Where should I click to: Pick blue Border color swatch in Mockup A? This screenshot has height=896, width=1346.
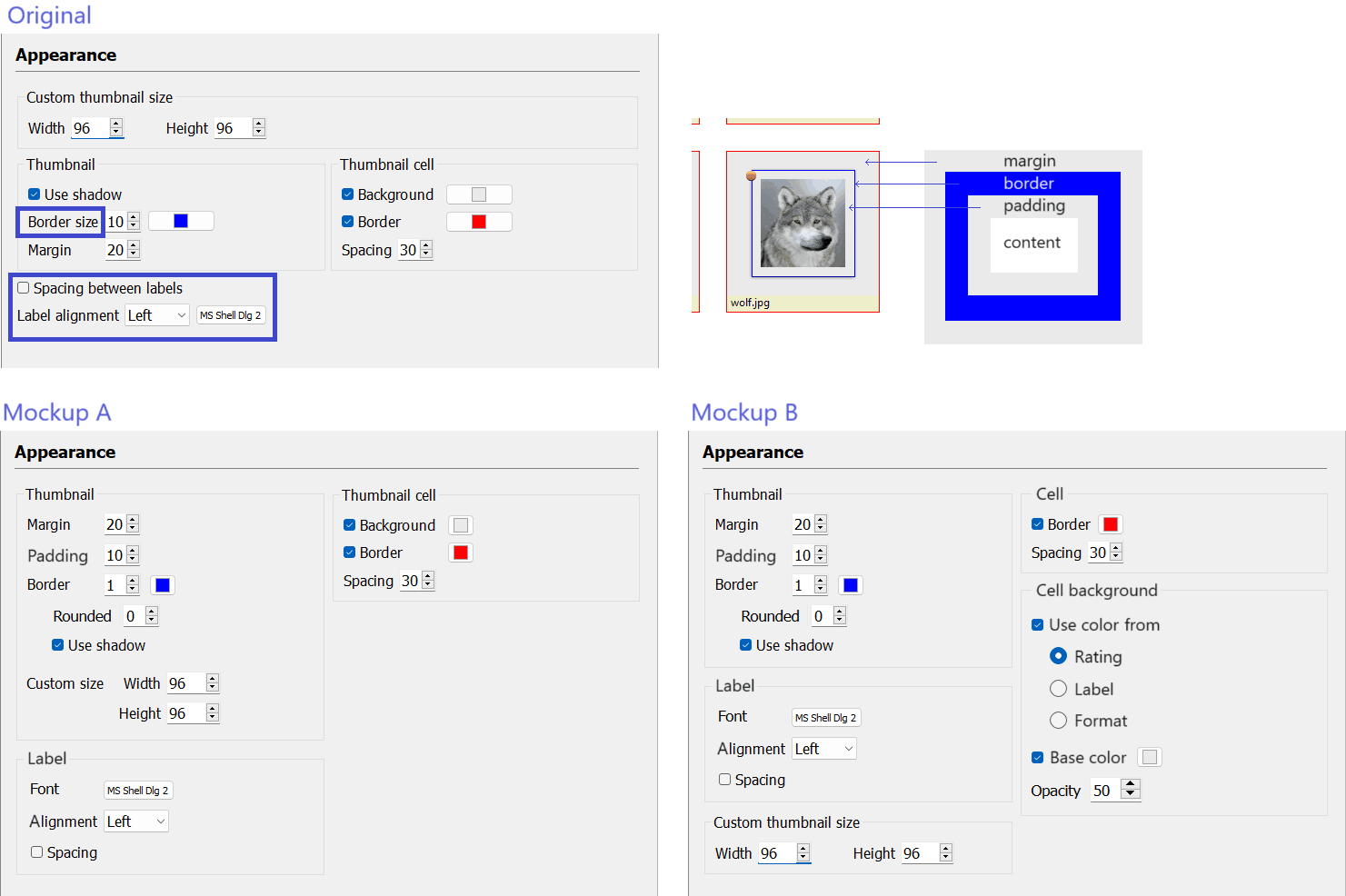[x=163, y=585]
